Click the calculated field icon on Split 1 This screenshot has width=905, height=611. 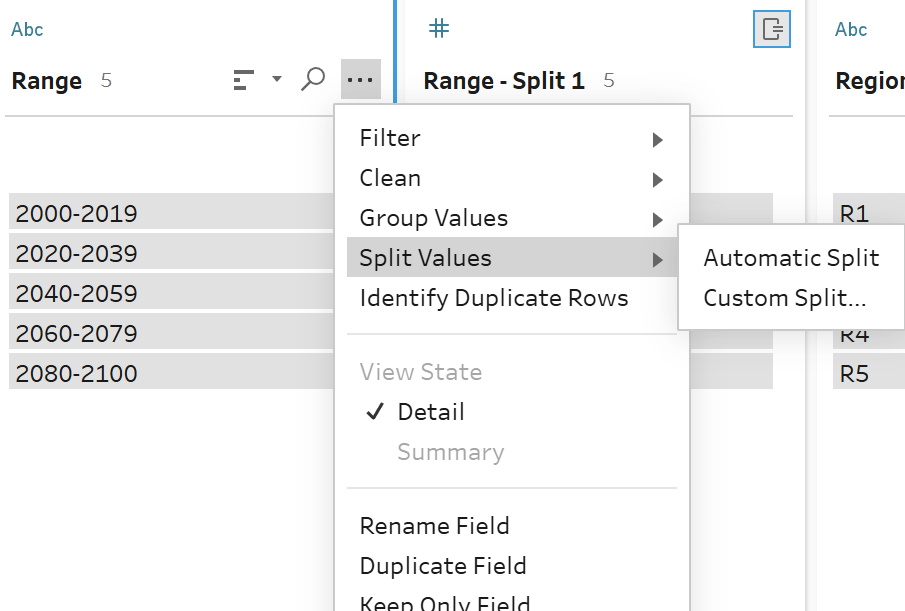pyautogui.click(x=772, y=29)
